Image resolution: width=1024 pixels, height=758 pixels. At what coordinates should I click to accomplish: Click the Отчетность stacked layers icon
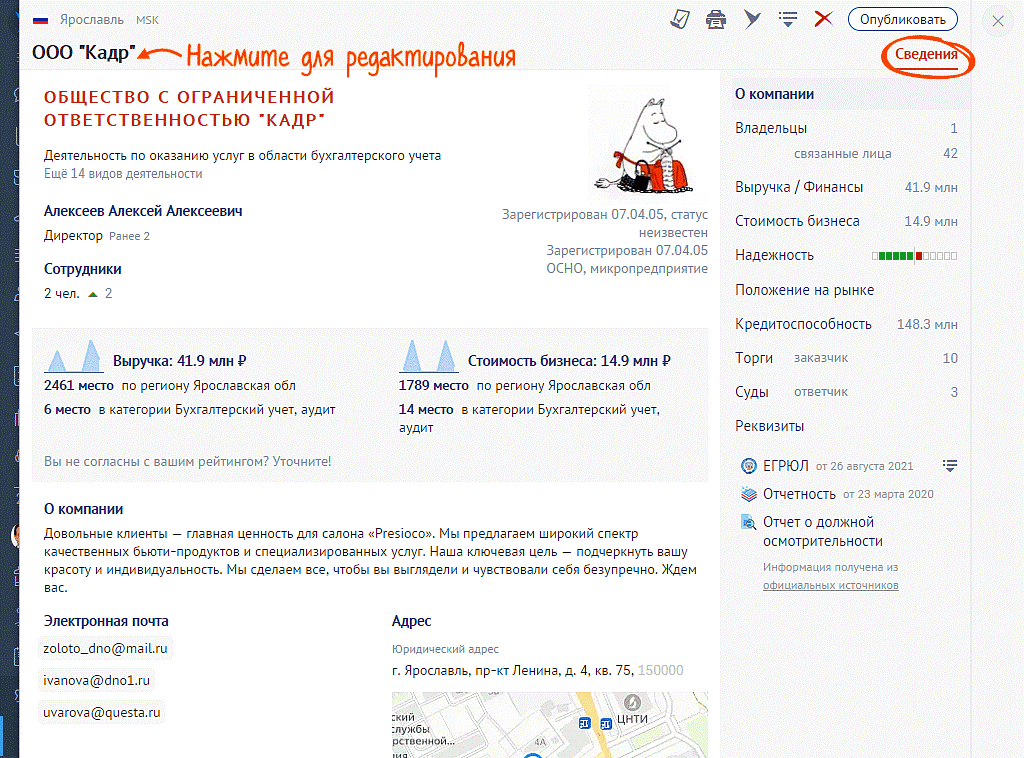pos(748,494)
